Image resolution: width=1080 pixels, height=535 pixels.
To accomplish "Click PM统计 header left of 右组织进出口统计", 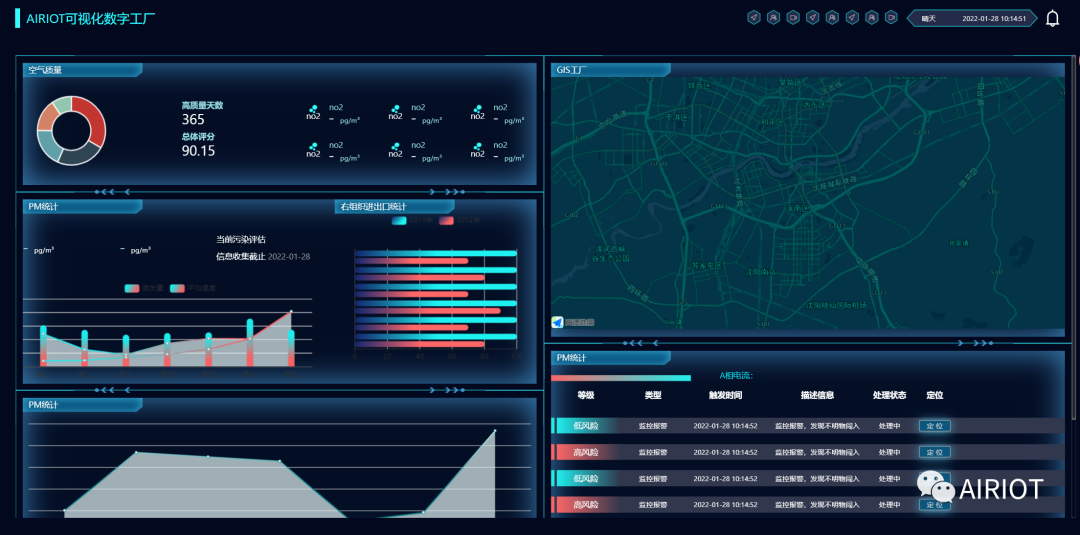I will pos(83,207).
